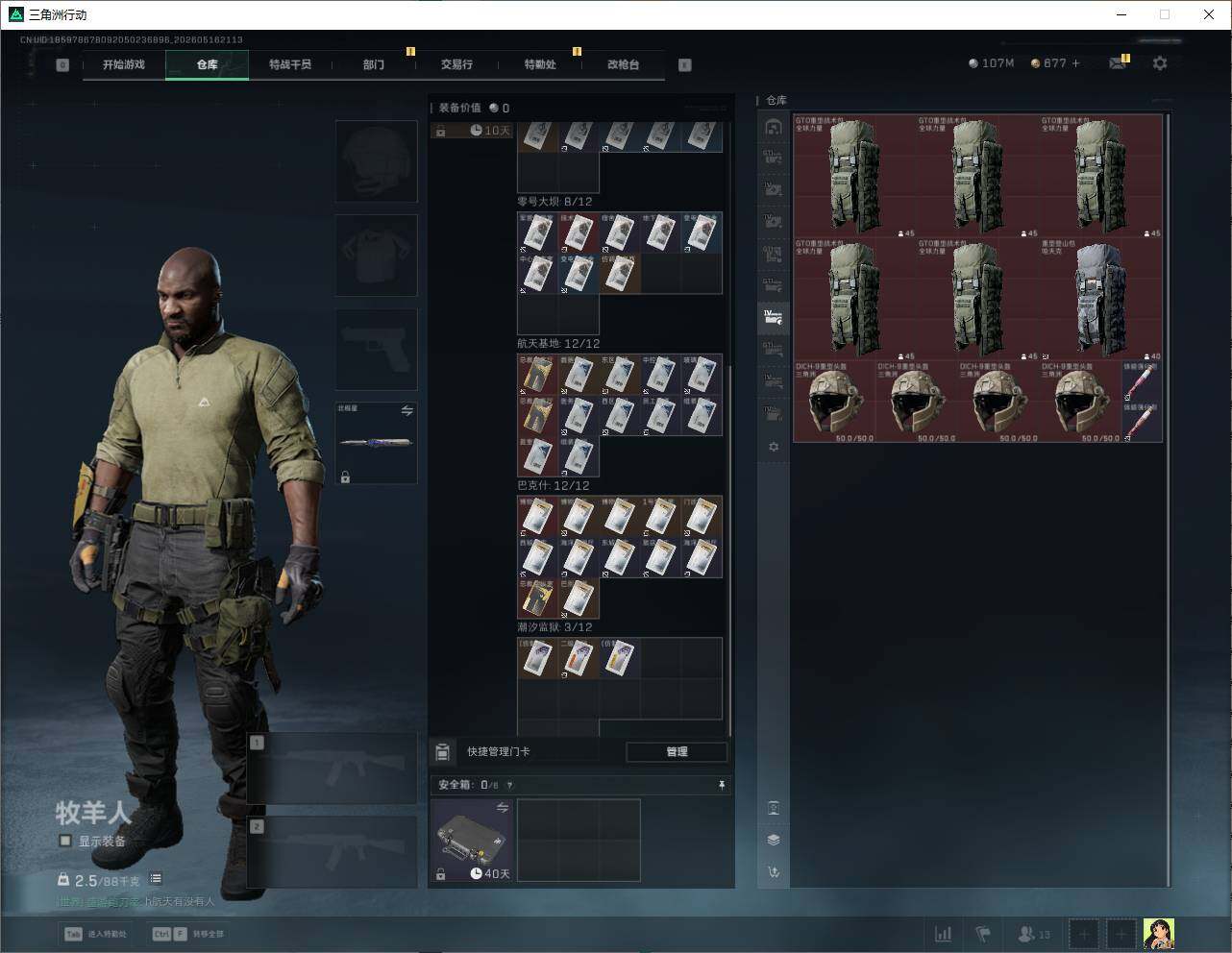Open the 安全箱 help question mark
1232x953 pixels.
pyautogui.click(x=509, y=785)
